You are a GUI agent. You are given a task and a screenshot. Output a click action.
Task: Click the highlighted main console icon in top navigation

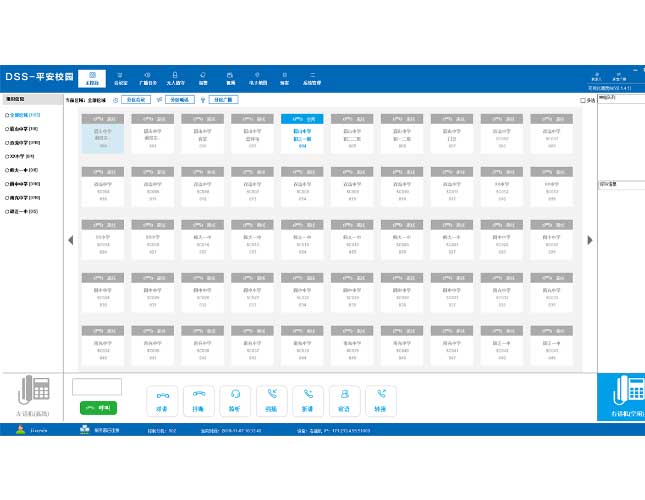pyautogui.click(x=93, y=77)
